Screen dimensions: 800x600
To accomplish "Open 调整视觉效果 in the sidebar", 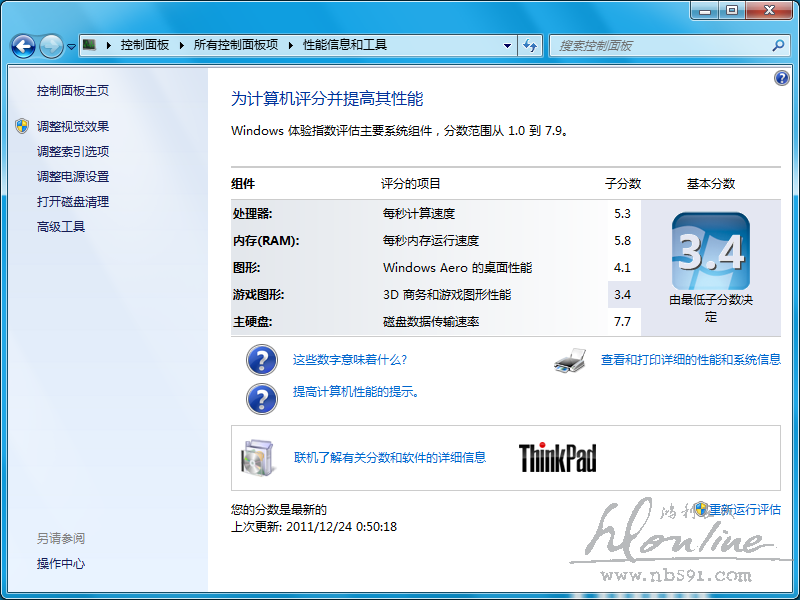I will pos(73,127).
